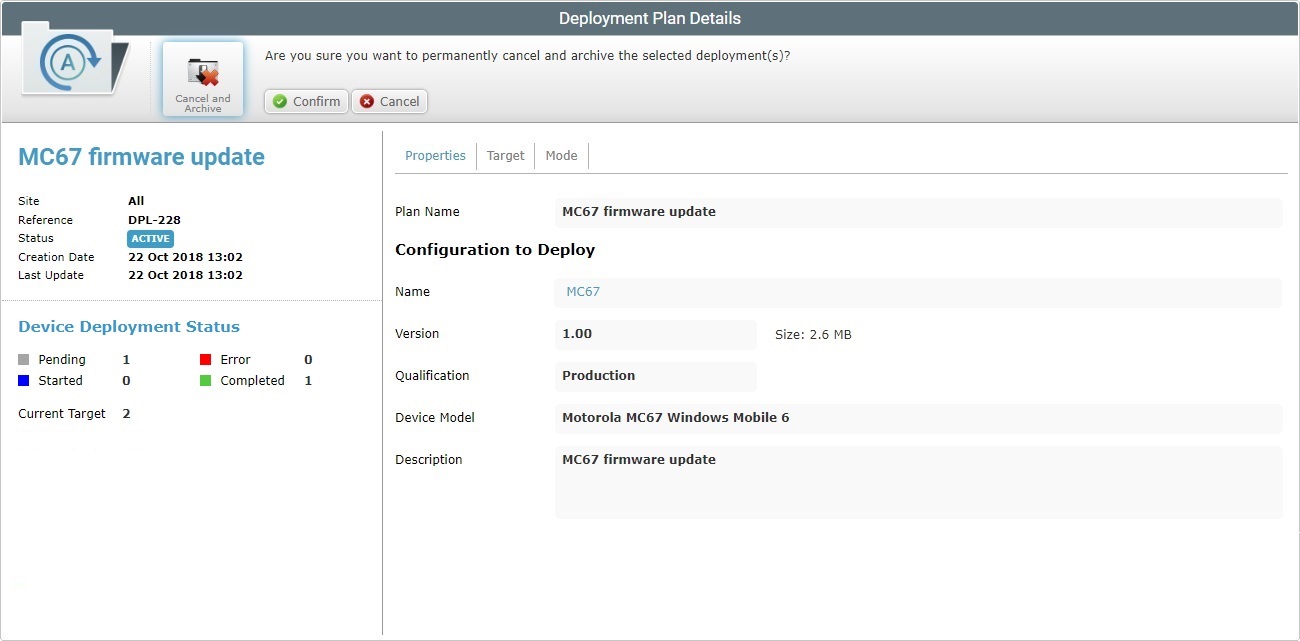The height and width of the screenshot is (641, 1300).
Task: Click the green Completed status square
Action: tap(207, 380)
